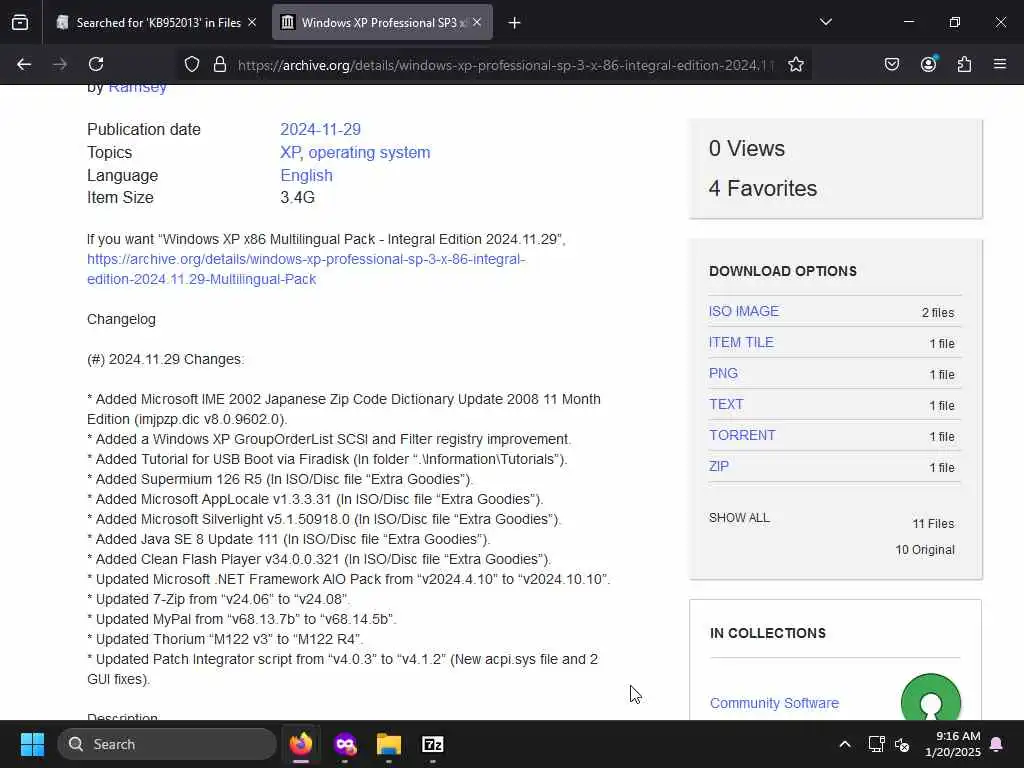
Task: Open Firefox from taskbar
Action: coord(301,744)
